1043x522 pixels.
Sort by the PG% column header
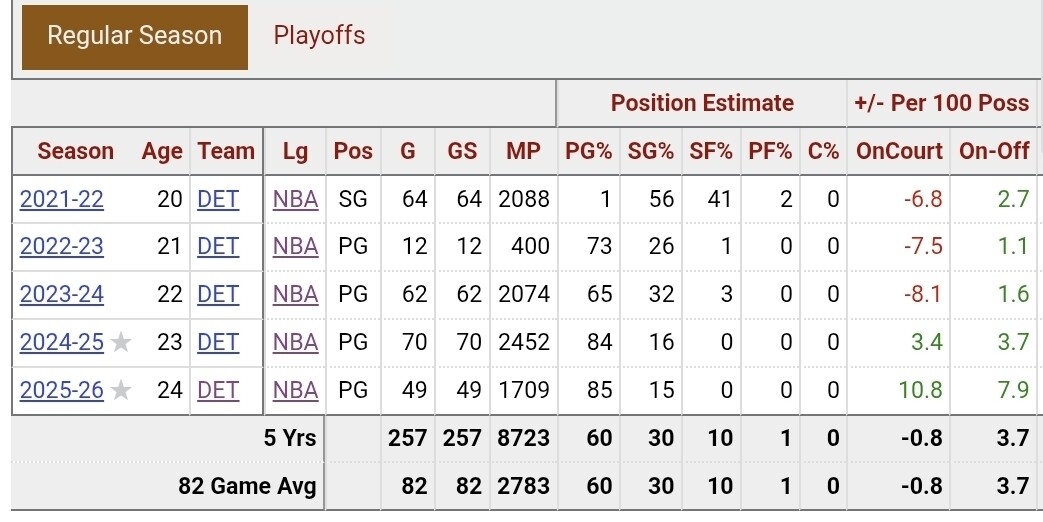pyautogui.click(x=588, y=152)
